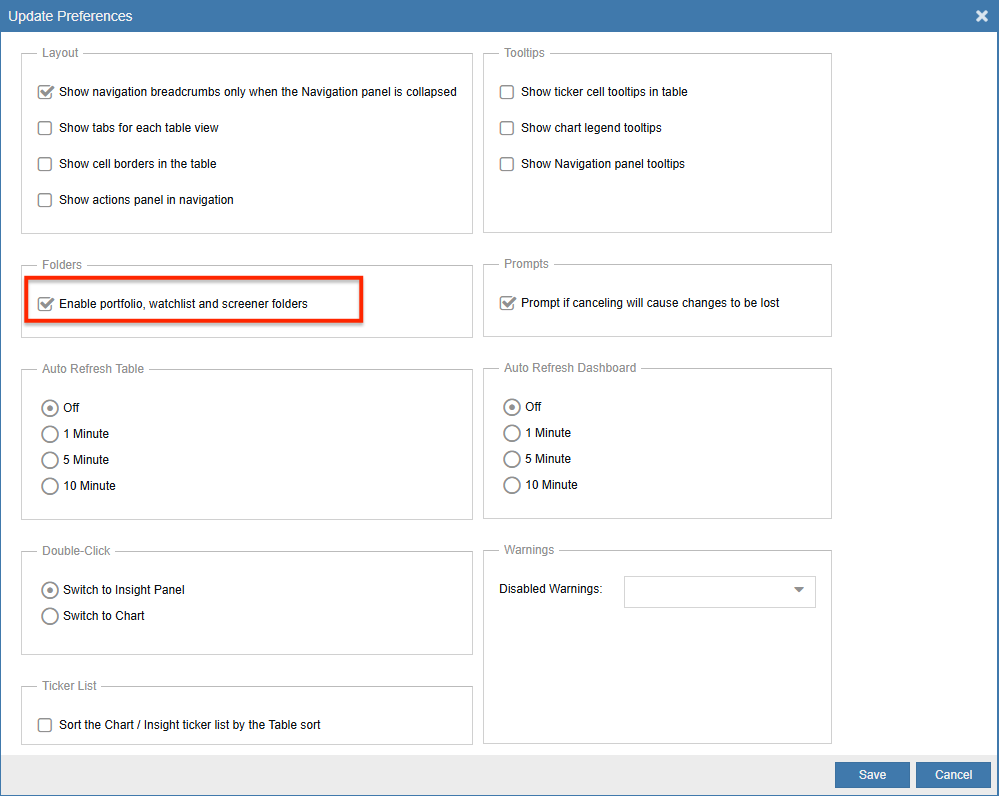Screen dimensions: 999x796
Task: Check Show cell borders in the table
Action: tap(45, 164)
